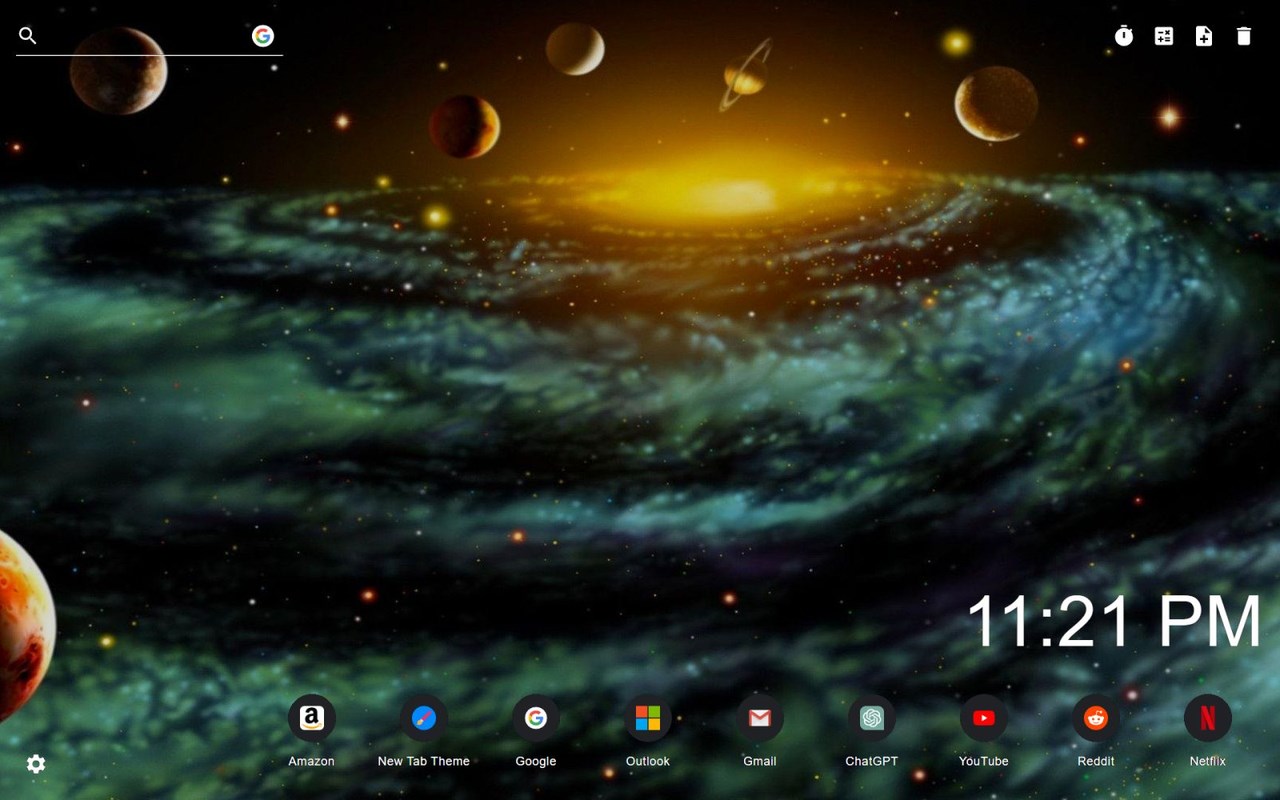
Task: Click the Outlook text label
Action: (648, 761)
